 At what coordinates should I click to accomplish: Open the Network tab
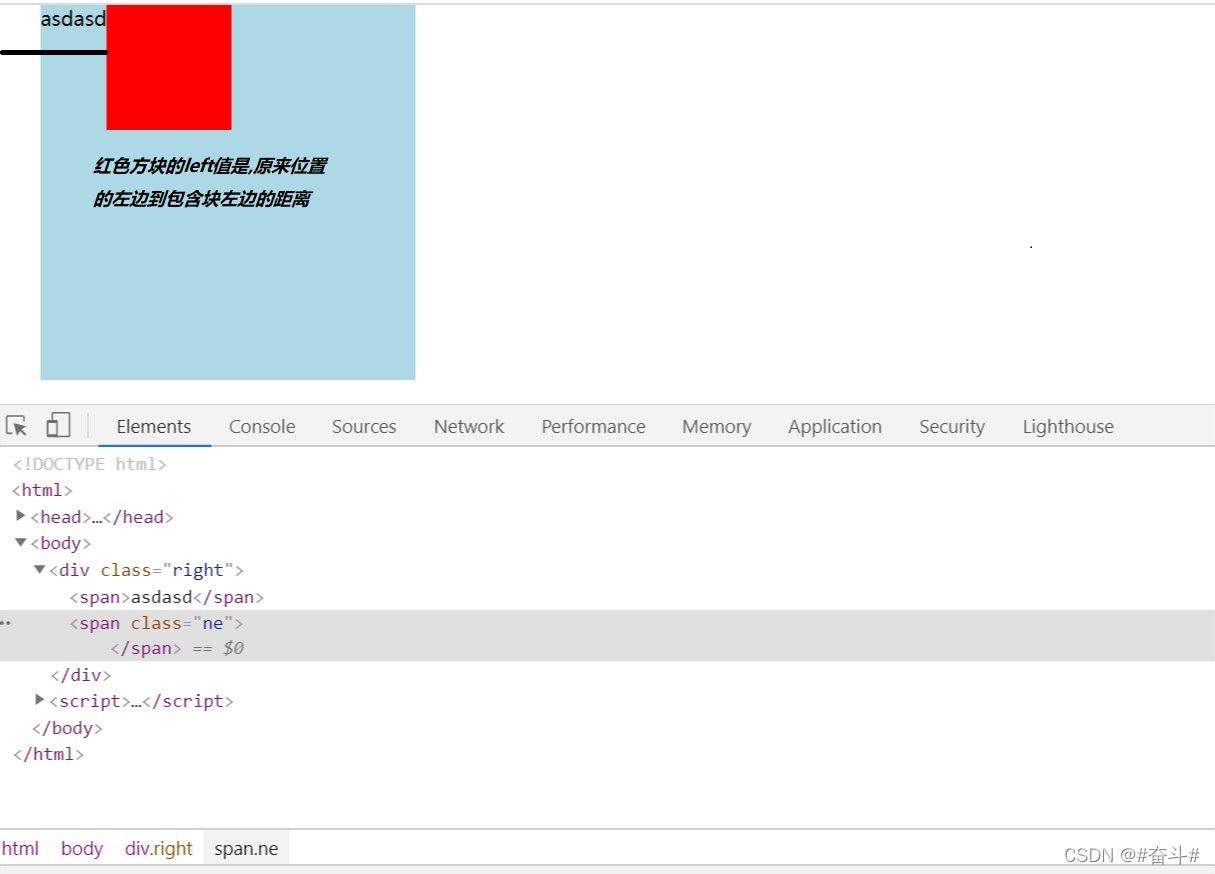pos(469,427)
